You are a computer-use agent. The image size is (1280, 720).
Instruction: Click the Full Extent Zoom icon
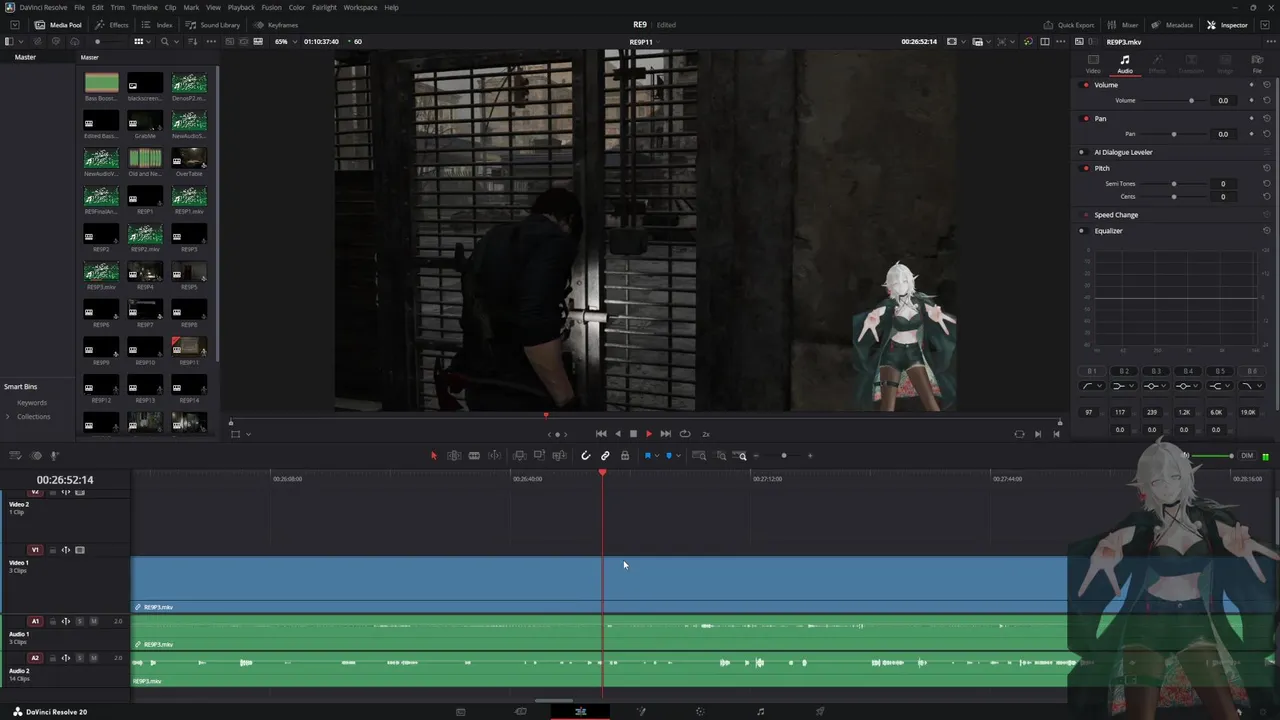click(x=700, y=456)
